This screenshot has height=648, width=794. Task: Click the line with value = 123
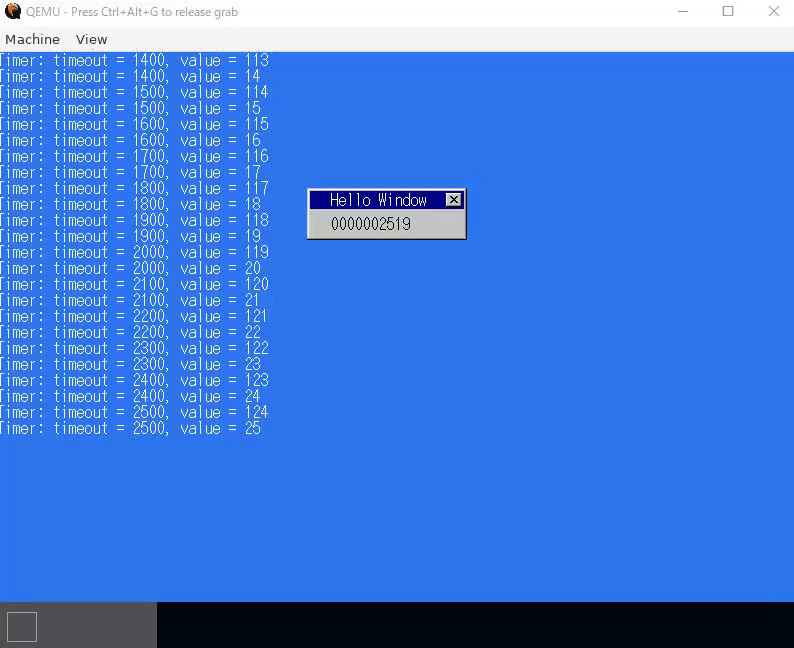[x=134, y=381]
